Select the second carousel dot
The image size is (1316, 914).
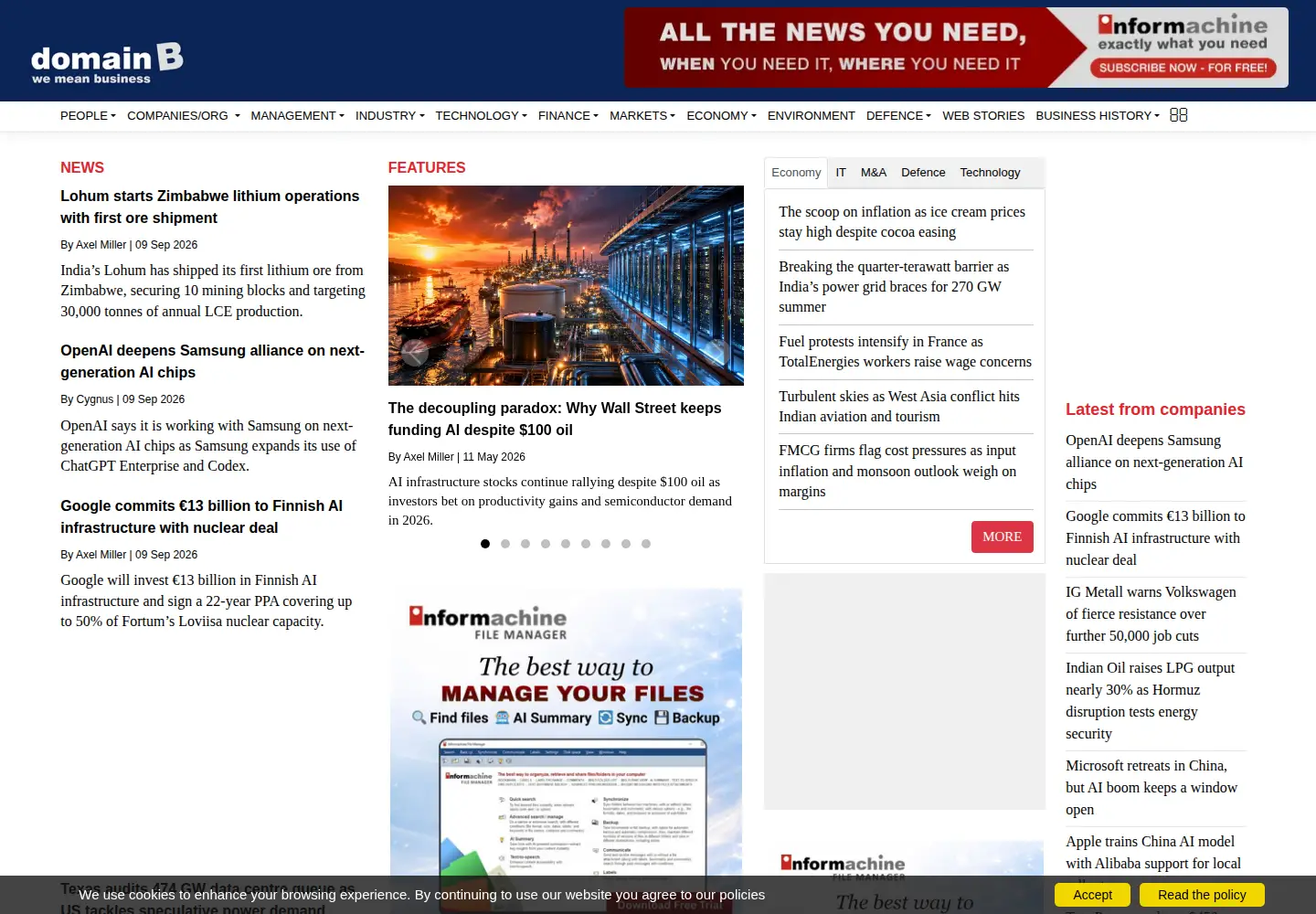505,544
